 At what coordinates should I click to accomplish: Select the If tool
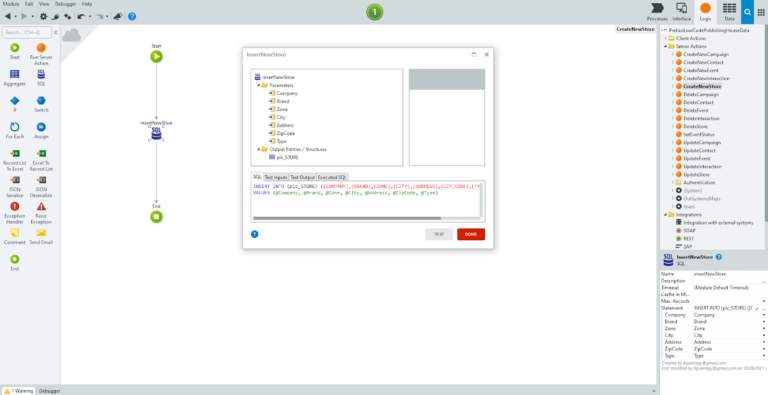(15, 104)
